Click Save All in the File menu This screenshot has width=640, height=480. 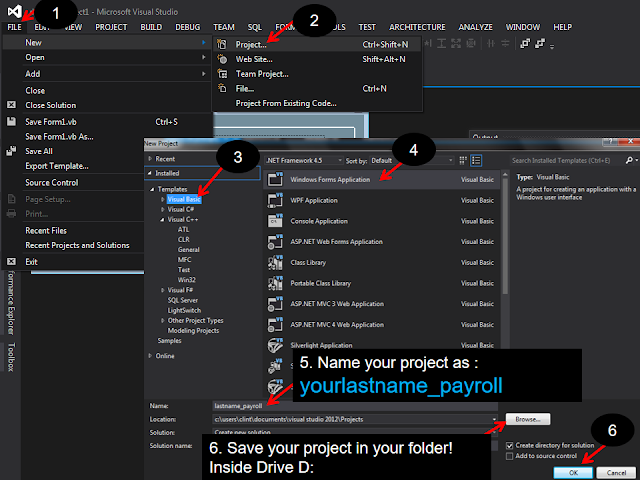[x=39, y=151]
